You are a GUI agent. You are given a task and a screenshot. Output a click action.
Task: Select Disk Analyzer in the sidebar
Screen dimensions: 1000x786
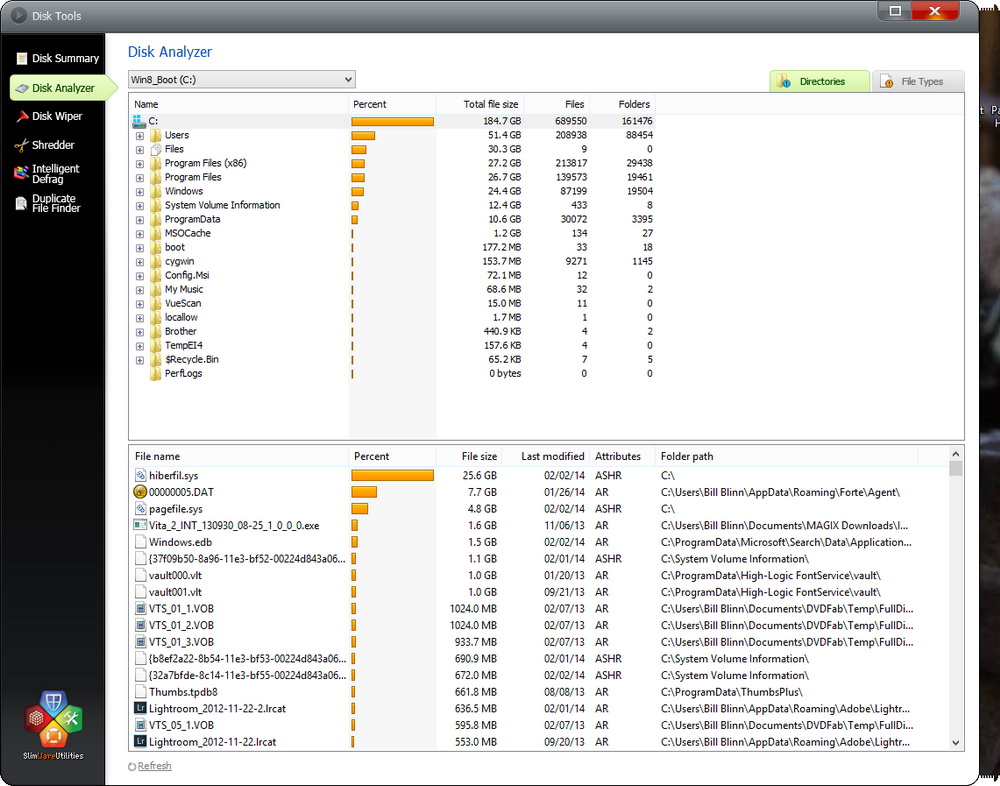click(63, 88)
